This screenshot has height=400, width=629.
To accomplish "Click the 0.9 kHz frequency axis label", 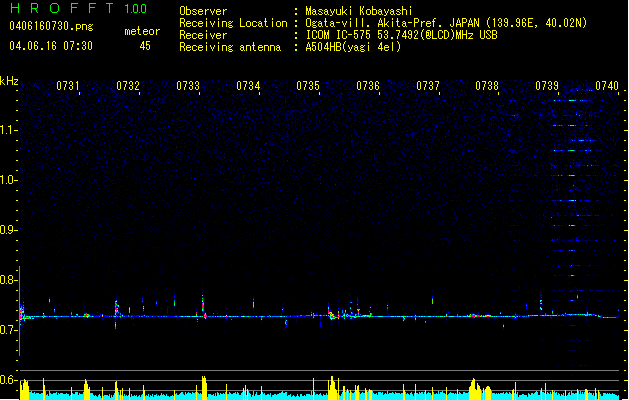I will pyautogui.click(x=8, y=230).
